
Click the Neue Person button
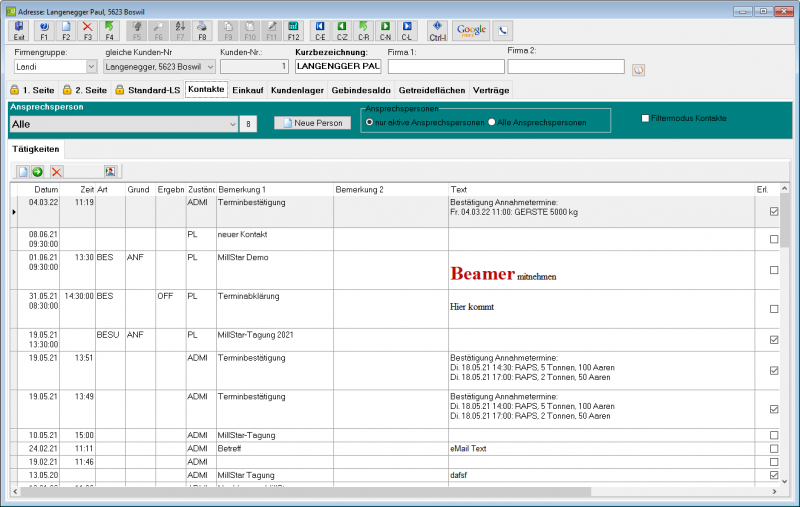click(x=312, y=123)
